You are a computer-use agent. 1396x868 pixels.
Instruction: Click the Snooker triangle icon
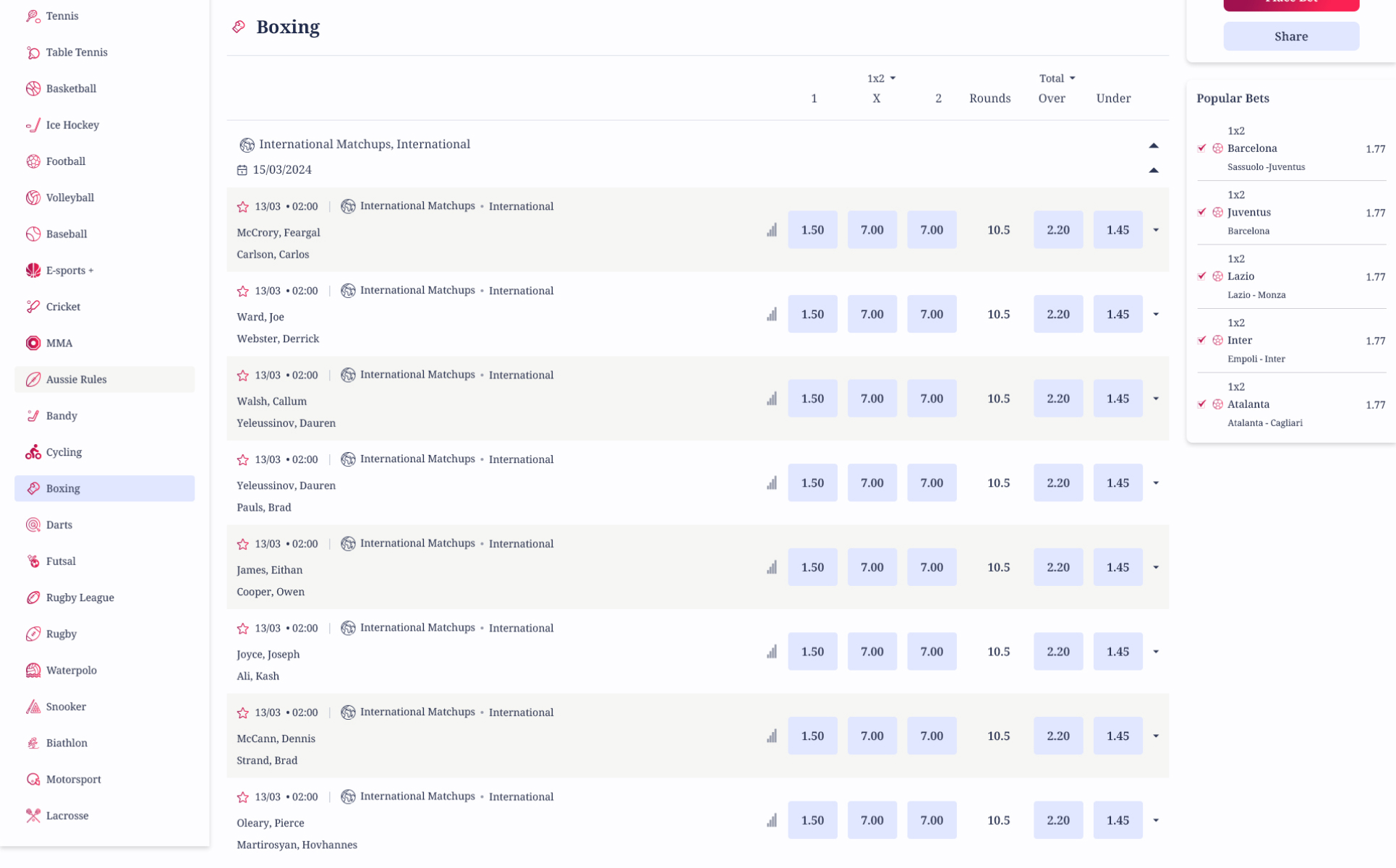click(x=33, y=707)
